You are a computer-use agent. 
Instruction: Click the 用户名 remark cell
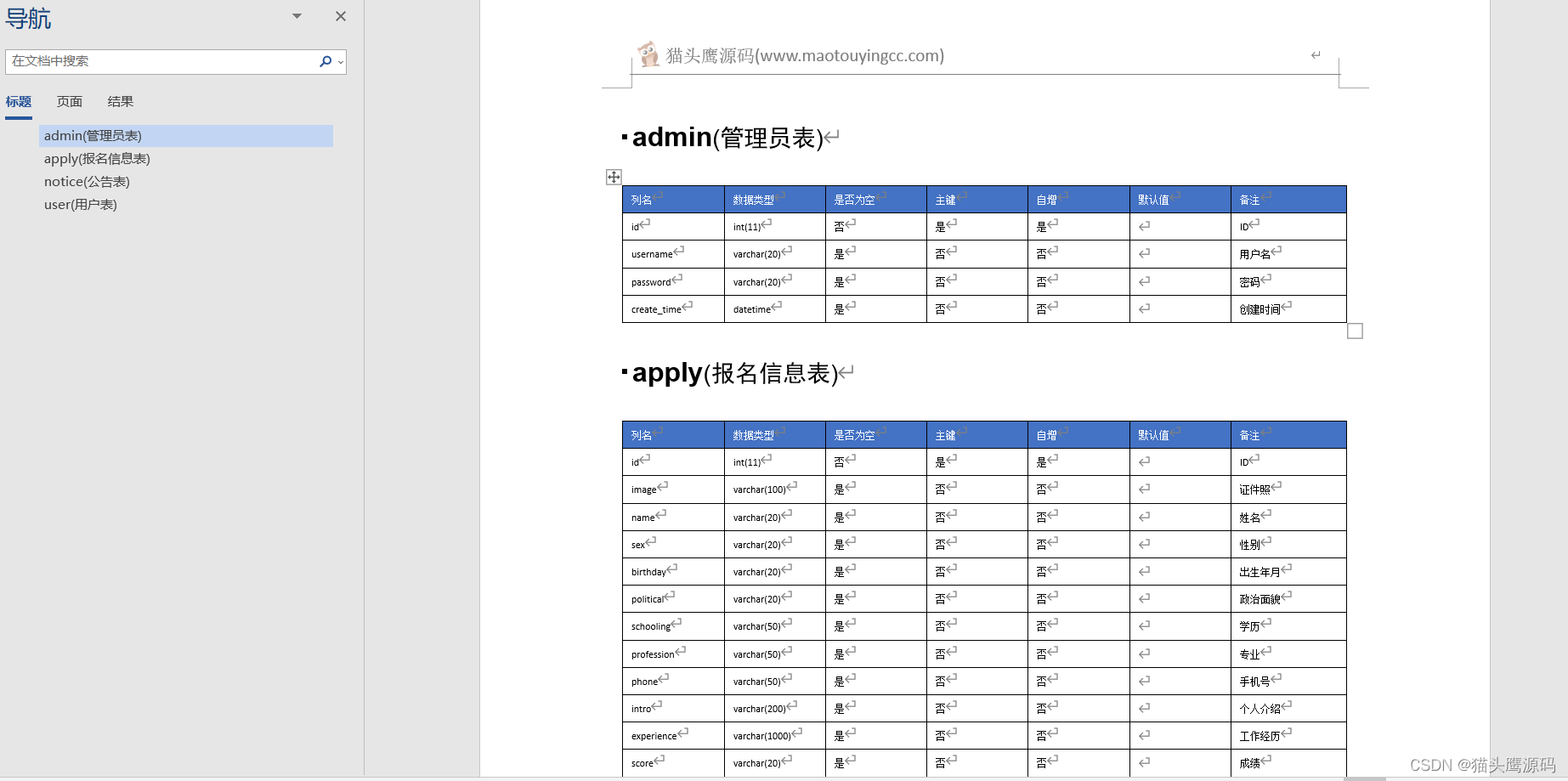coord(1288,254)
